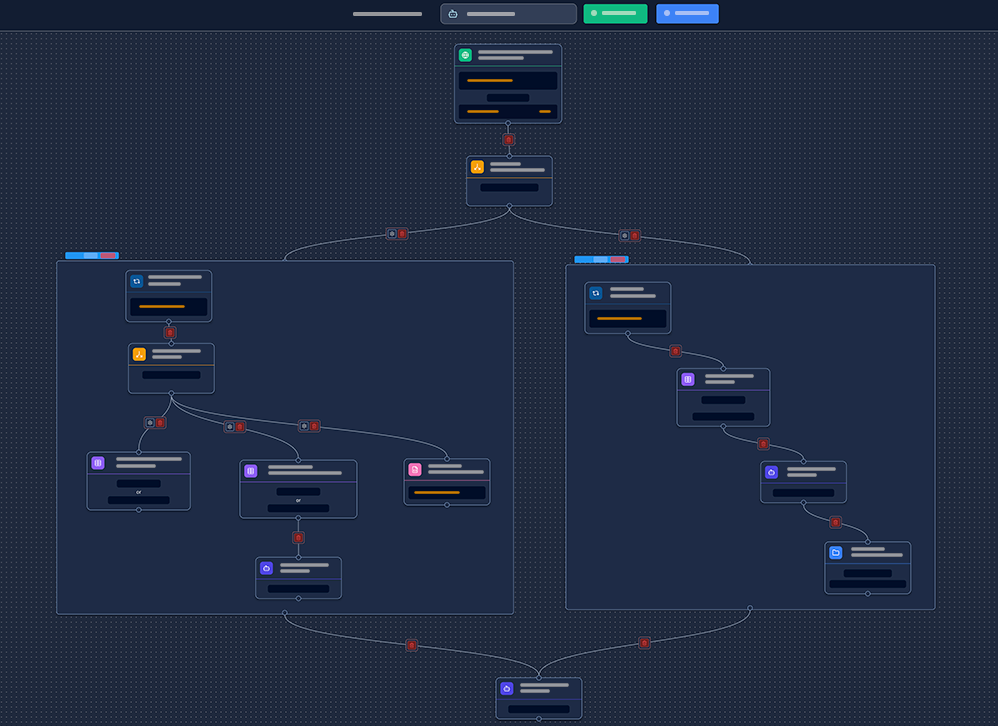This screenshot has width=998, height=726.
Task: Delete the link between middle purple node and indigo node
Action: click(x=299, y=538)
